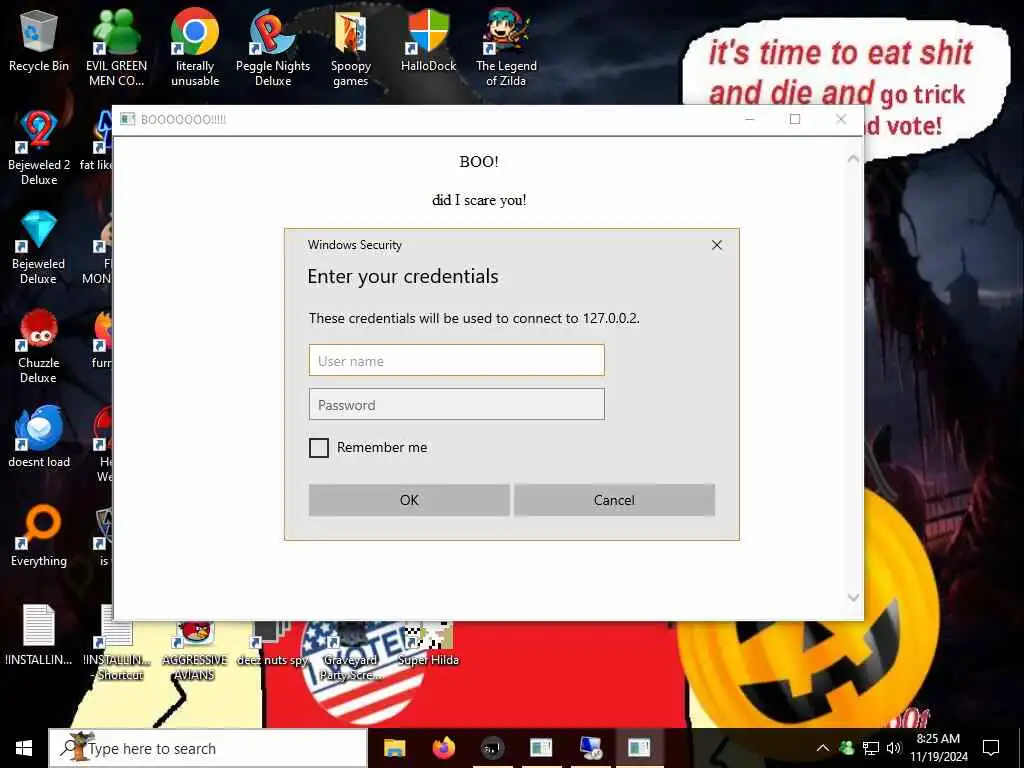The width and height of the screenshot is (1024, 768).
Task: Open the notification center icon
Action: coord(991,748)
